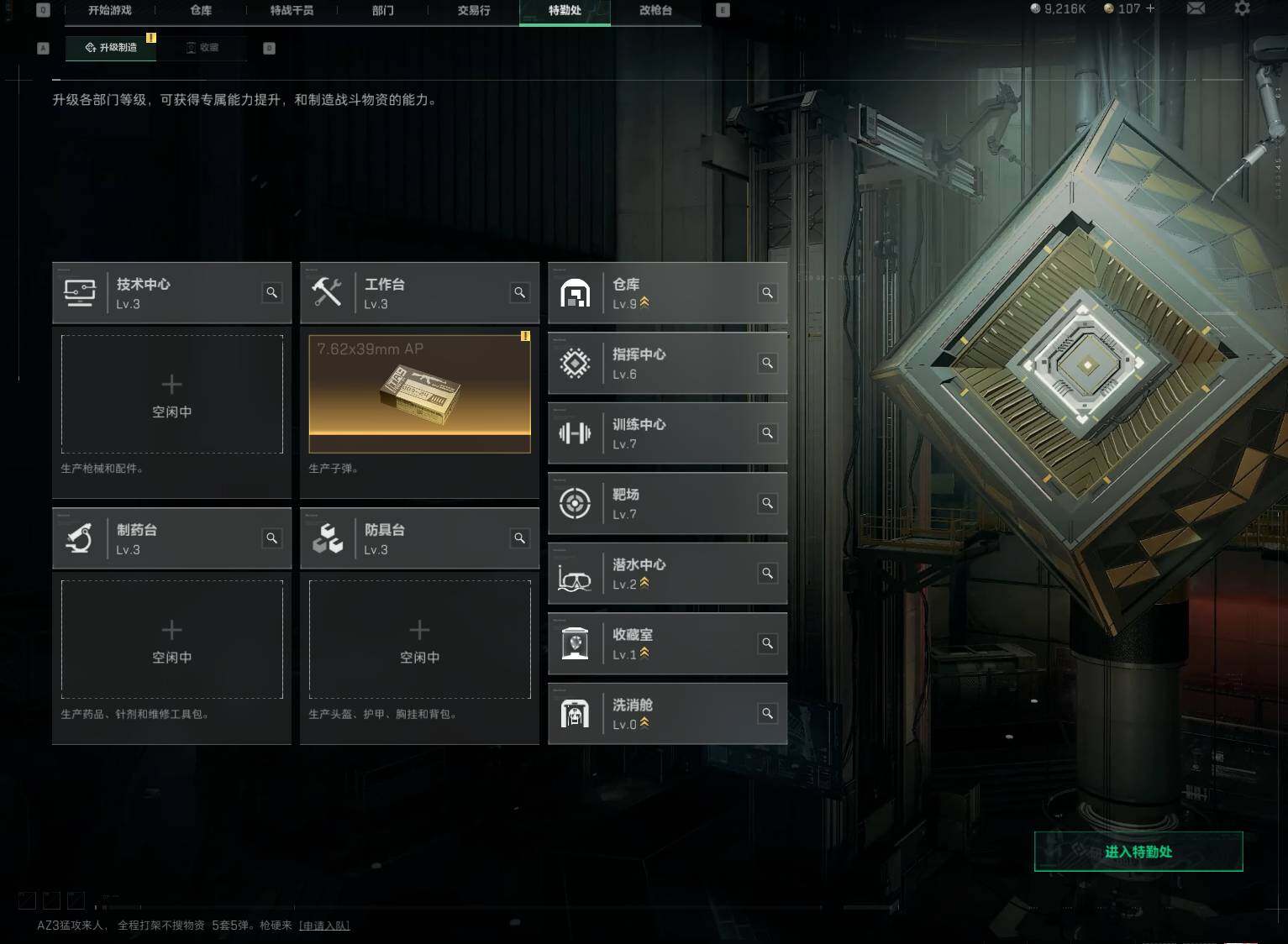This screenshot has height=944, width=1288.
Task: Click the 训练中心 dumbbell icon
Action: [575, 433]
